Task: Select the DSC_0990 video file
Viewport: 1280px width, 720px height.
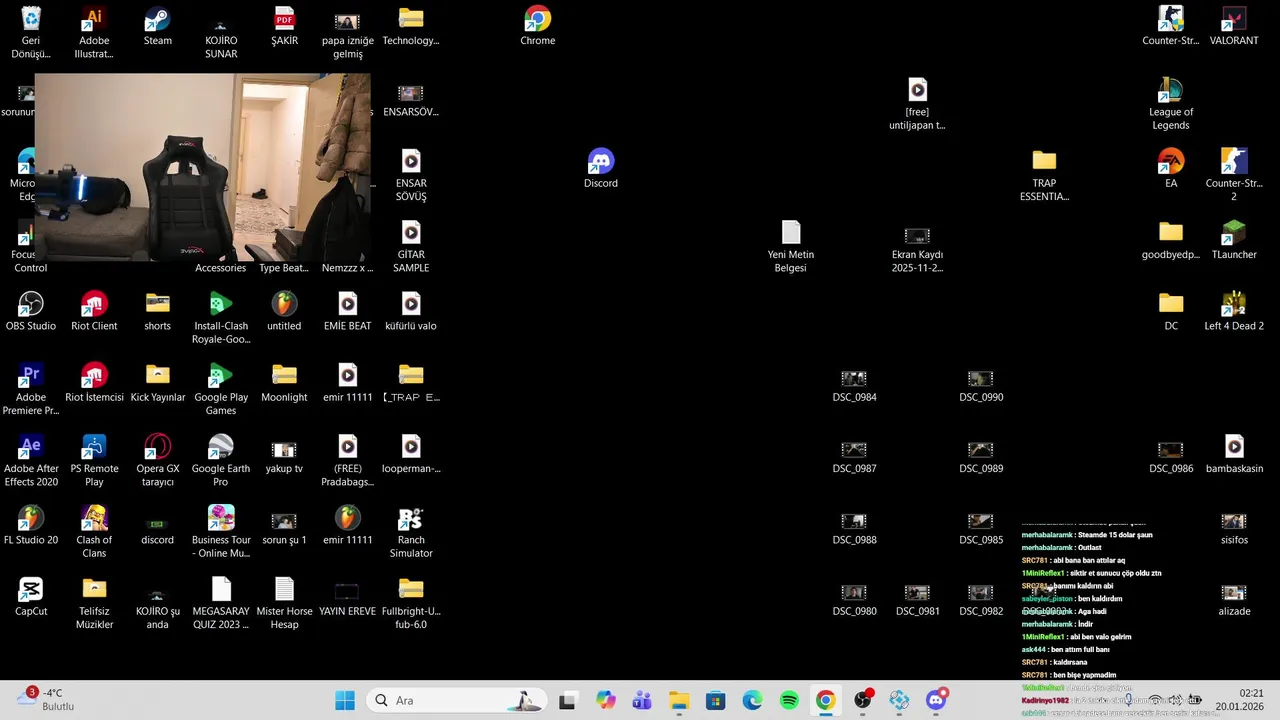Action: pos(981,386)
